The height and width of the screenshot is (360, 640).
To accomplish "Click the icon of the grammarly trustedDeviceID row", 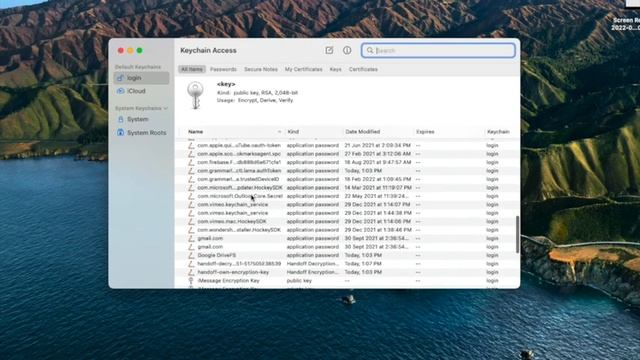I will click(x=191, y=179).
